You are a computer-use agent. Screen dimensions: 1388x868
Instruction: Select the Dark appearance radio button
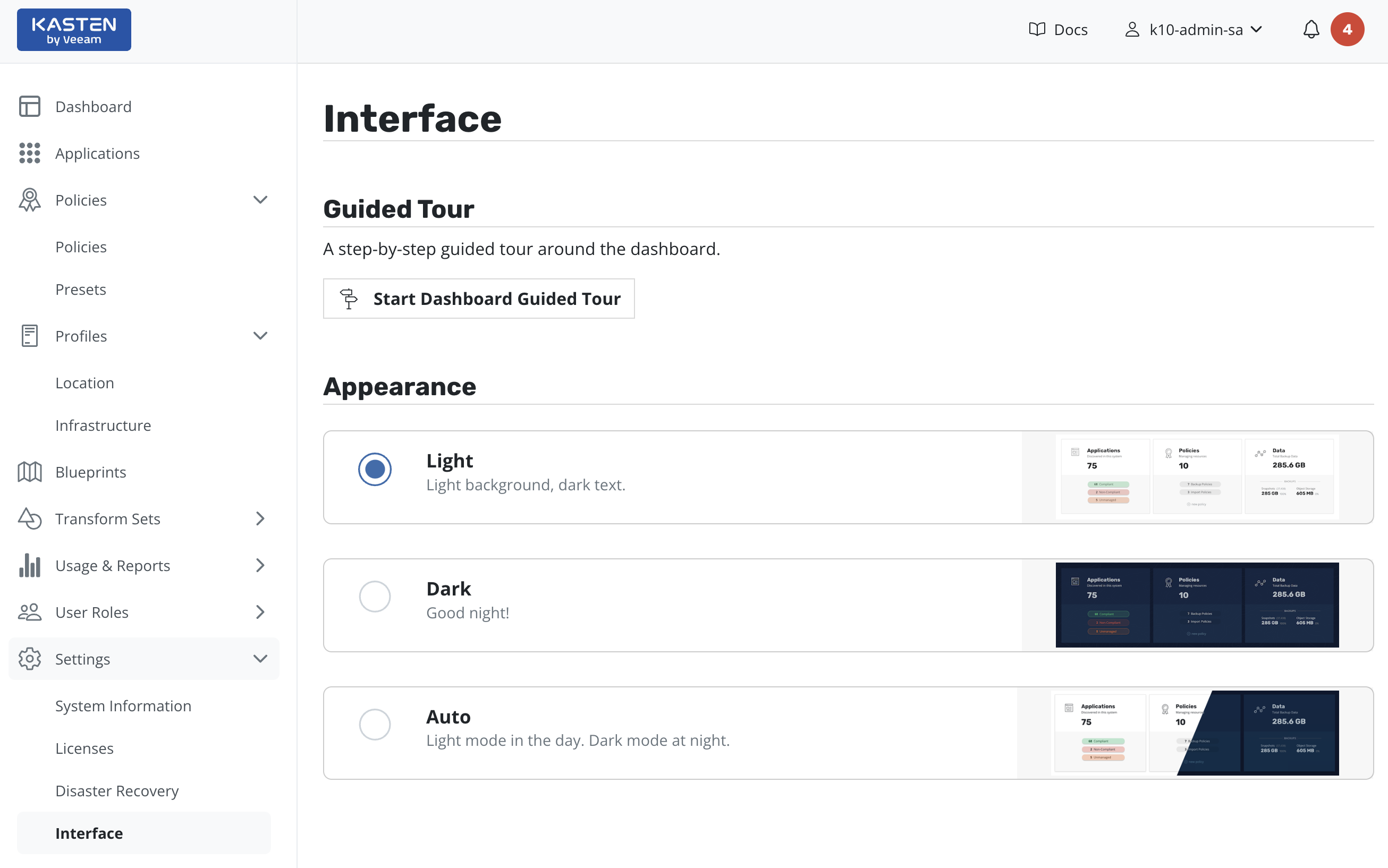[375, 597]
